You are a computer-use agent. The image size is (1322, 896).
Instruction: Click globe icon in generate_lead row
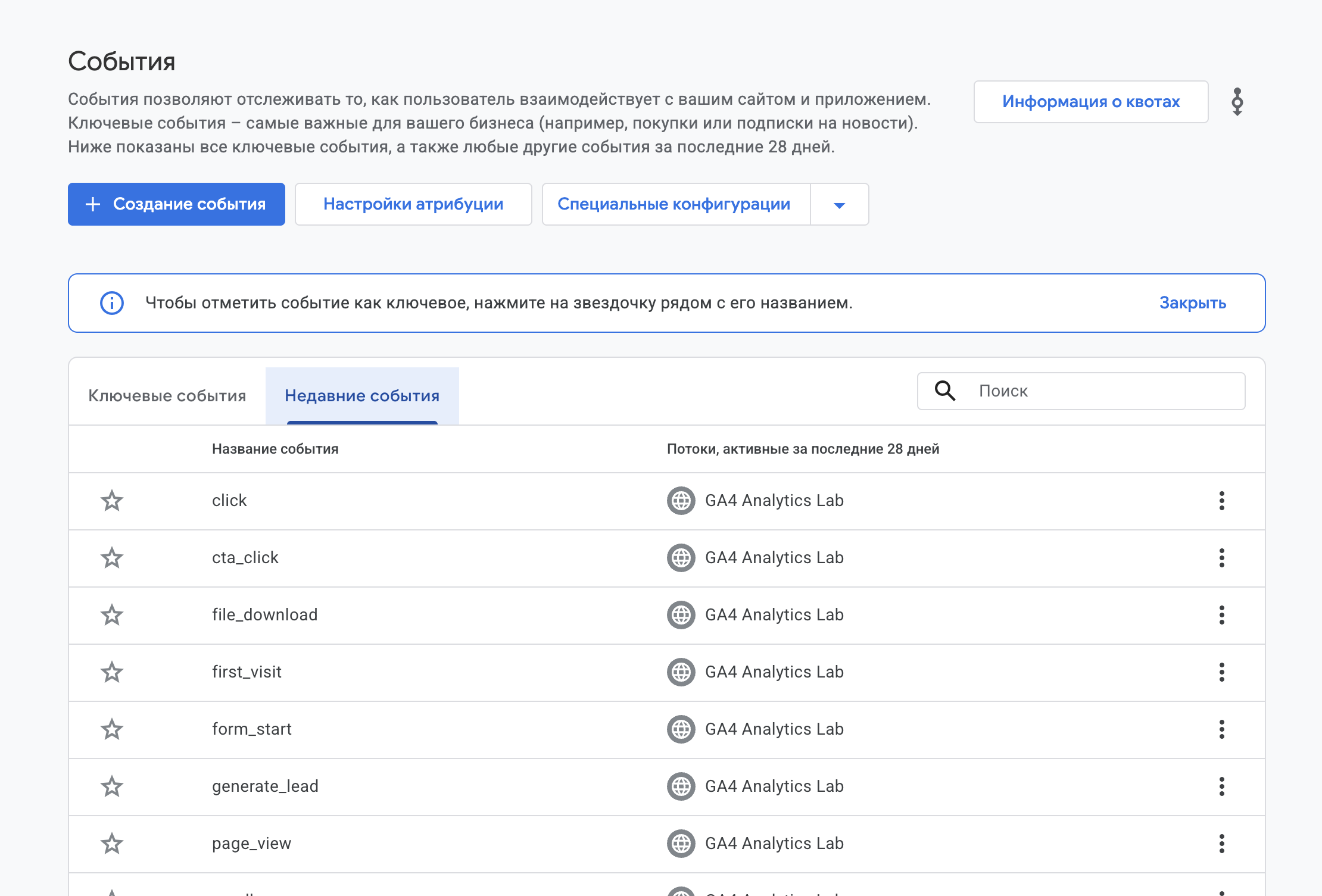pos(681,786)
